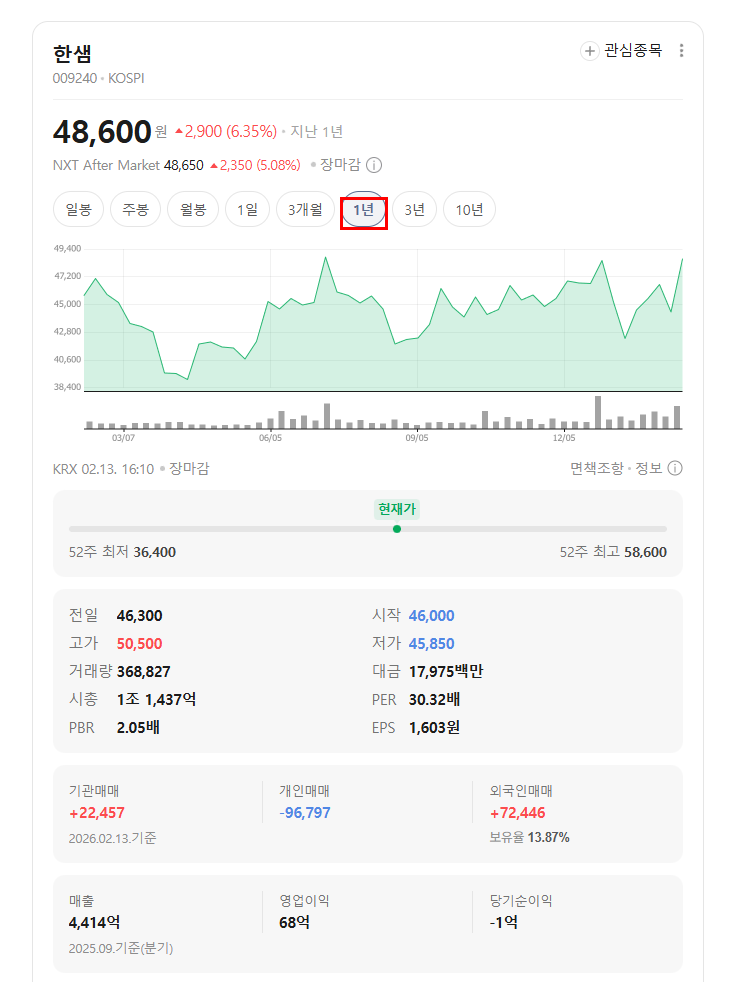Click the 전일 value 46,300

(x=140, y=616)
